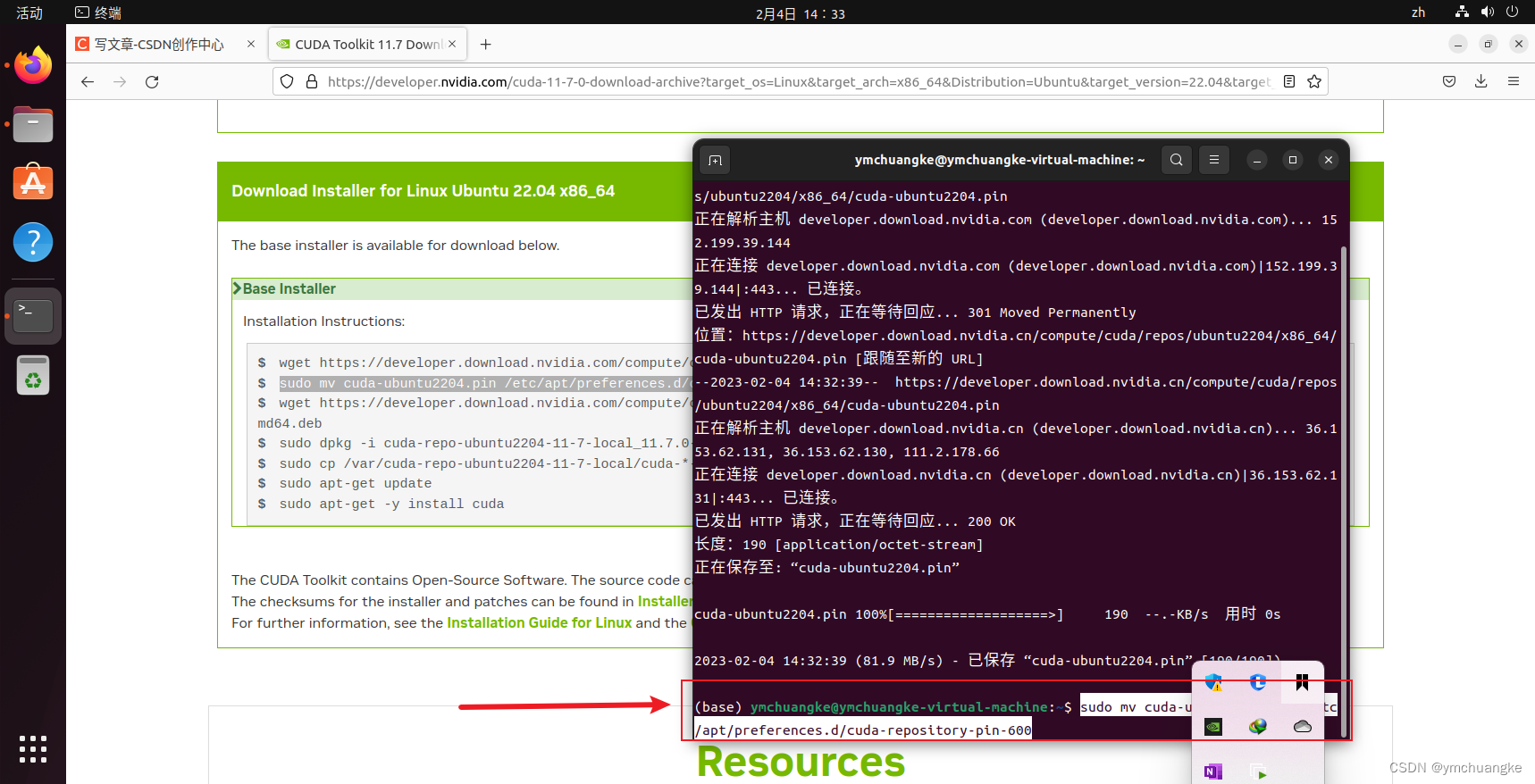The height and width of the screenshot is (784, 1535).
Task: Bookmark this page with star icon
Action: (1314, 81)
